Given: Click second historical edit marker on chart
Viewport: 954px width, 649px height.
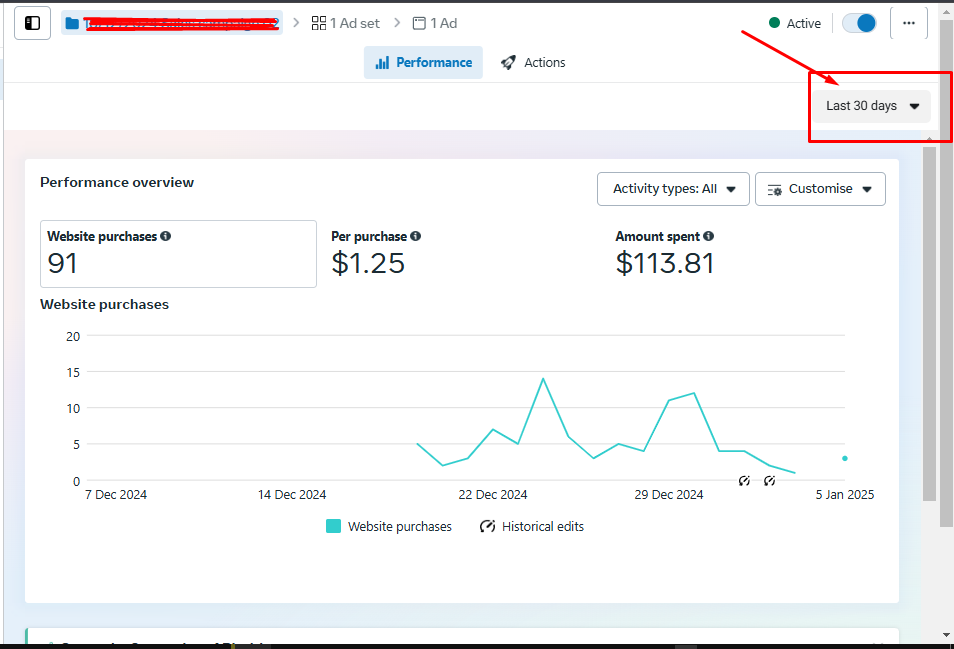Looking at the screenshot, I should coord(769,481).
